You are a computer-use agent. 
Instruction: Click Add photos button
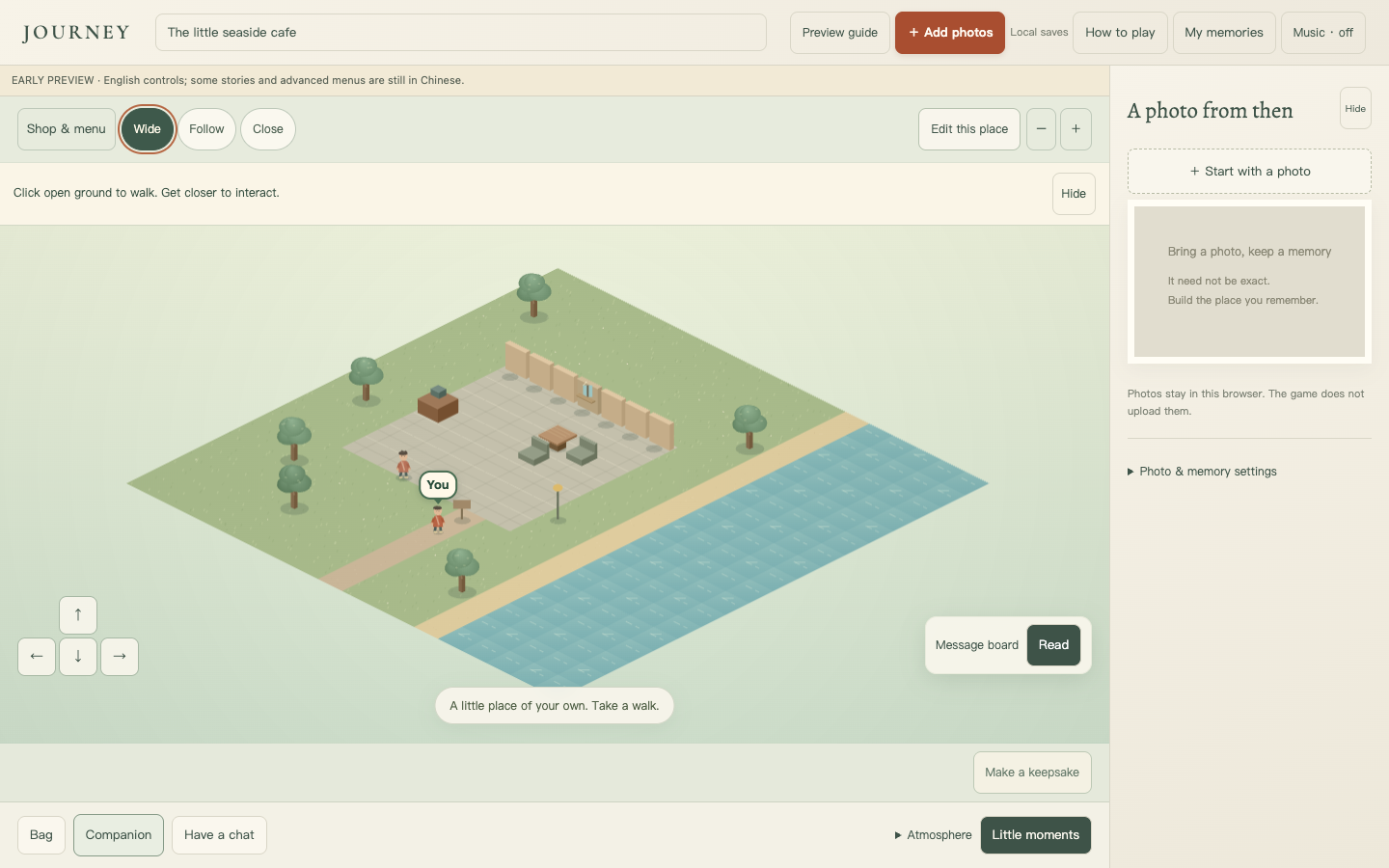click(950, 33)
